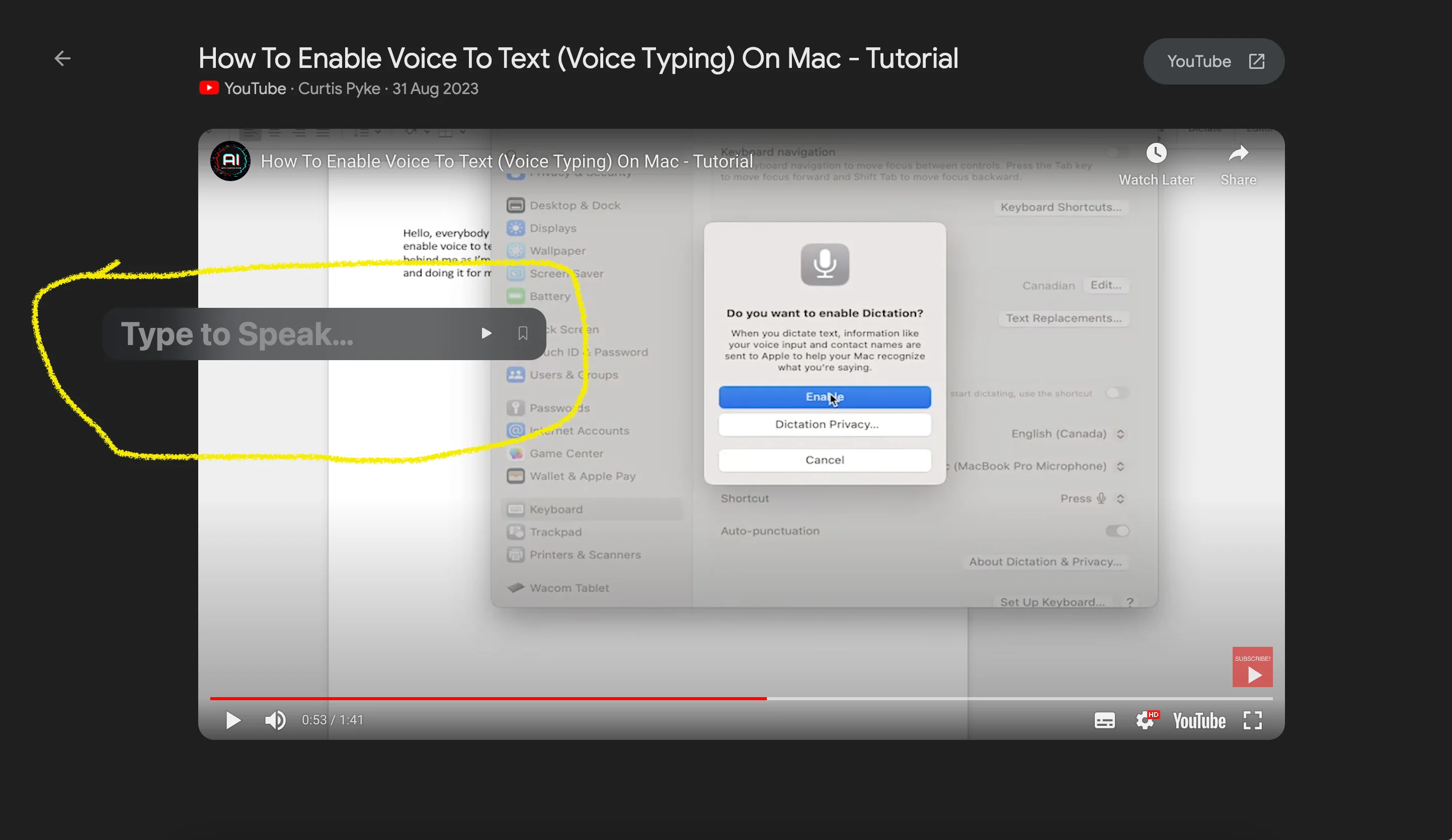Click bookmark icon in Type to Speak bar
The height and width of the screenshot is (840, 1452).
coord(523,333)
